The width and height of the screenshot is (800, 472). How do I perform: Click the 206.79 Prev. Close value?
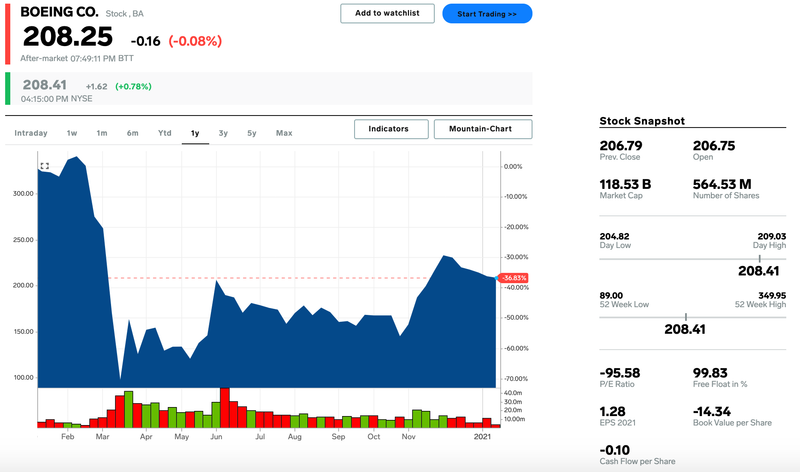(621, 145)
